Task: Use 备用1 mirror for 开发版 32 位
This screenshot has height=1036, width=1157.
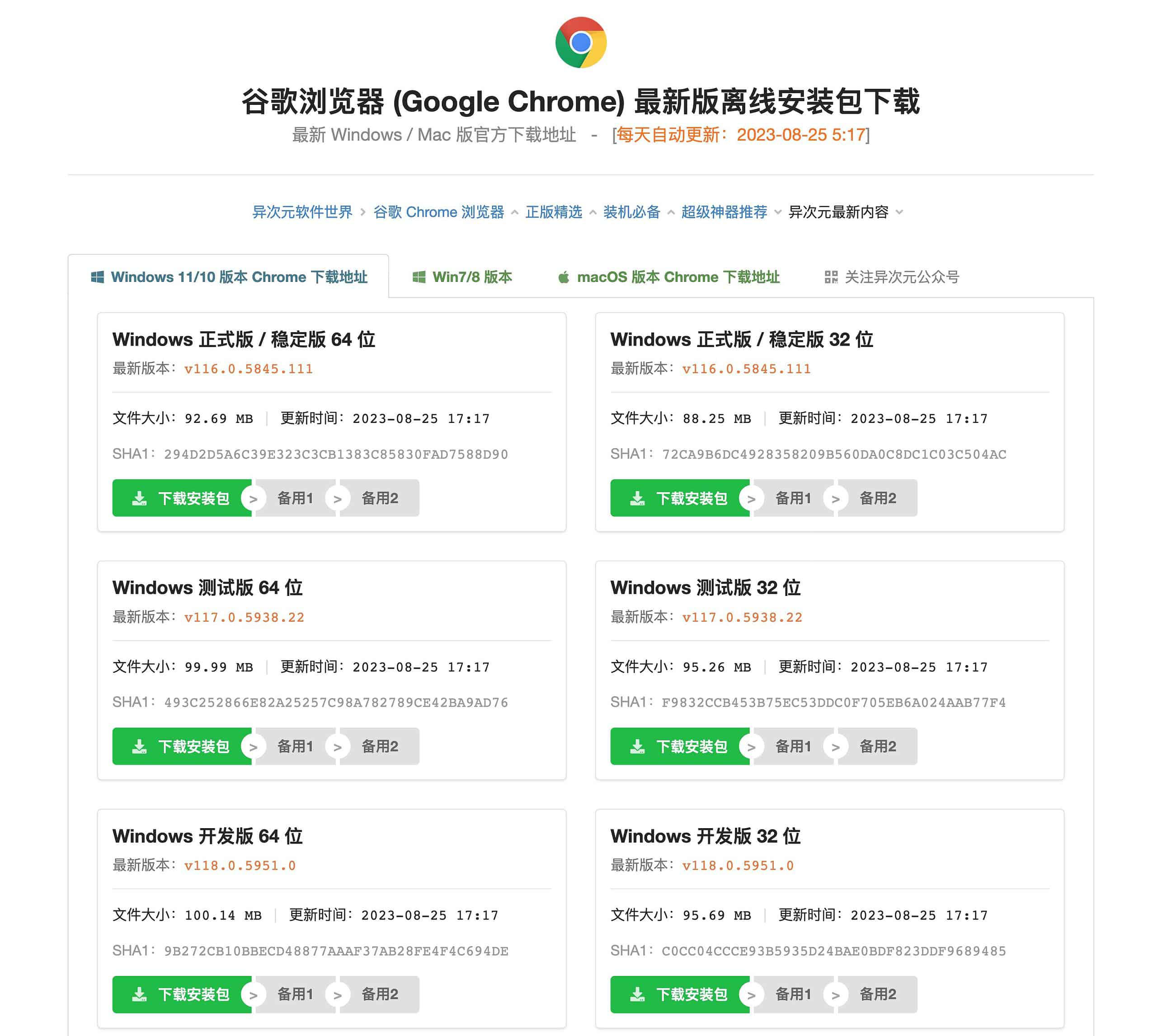Action: point(794,994)
